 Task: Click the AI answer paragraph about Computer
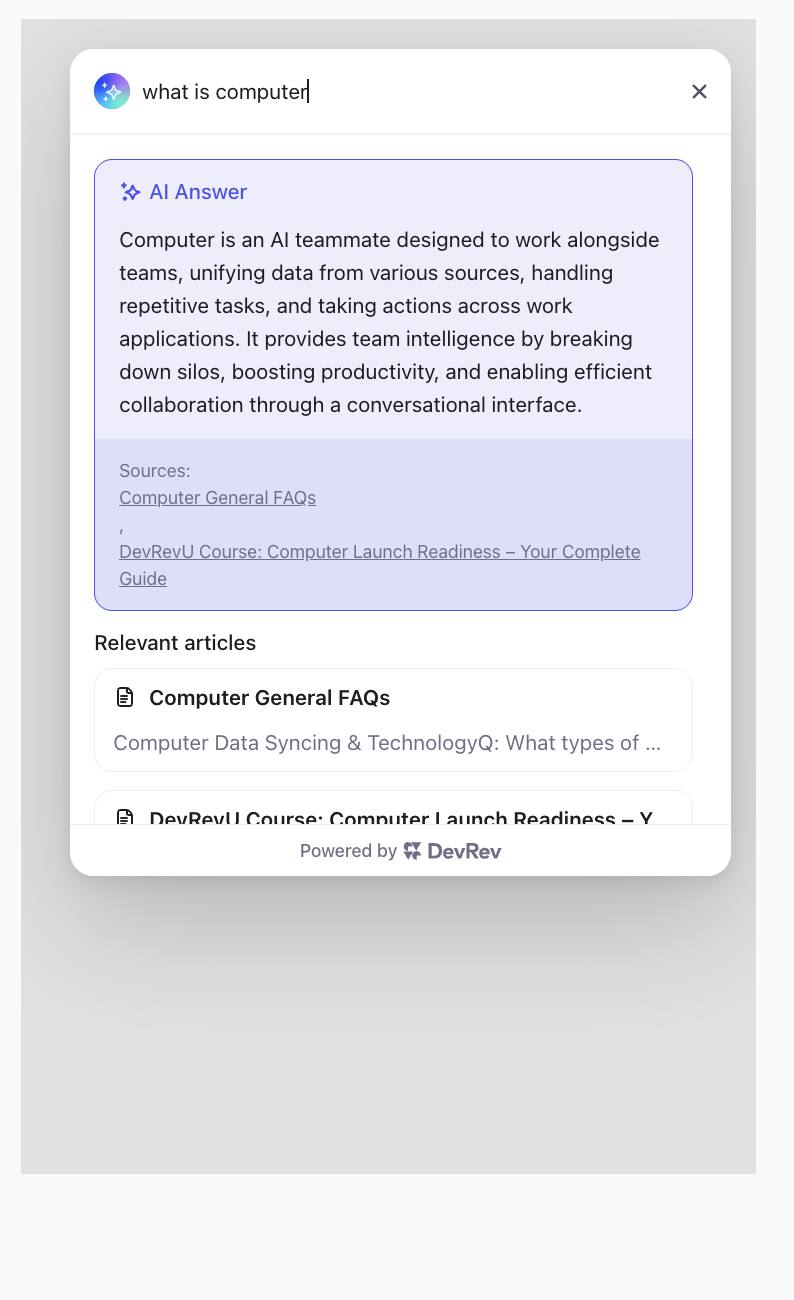tap(390, 322)
